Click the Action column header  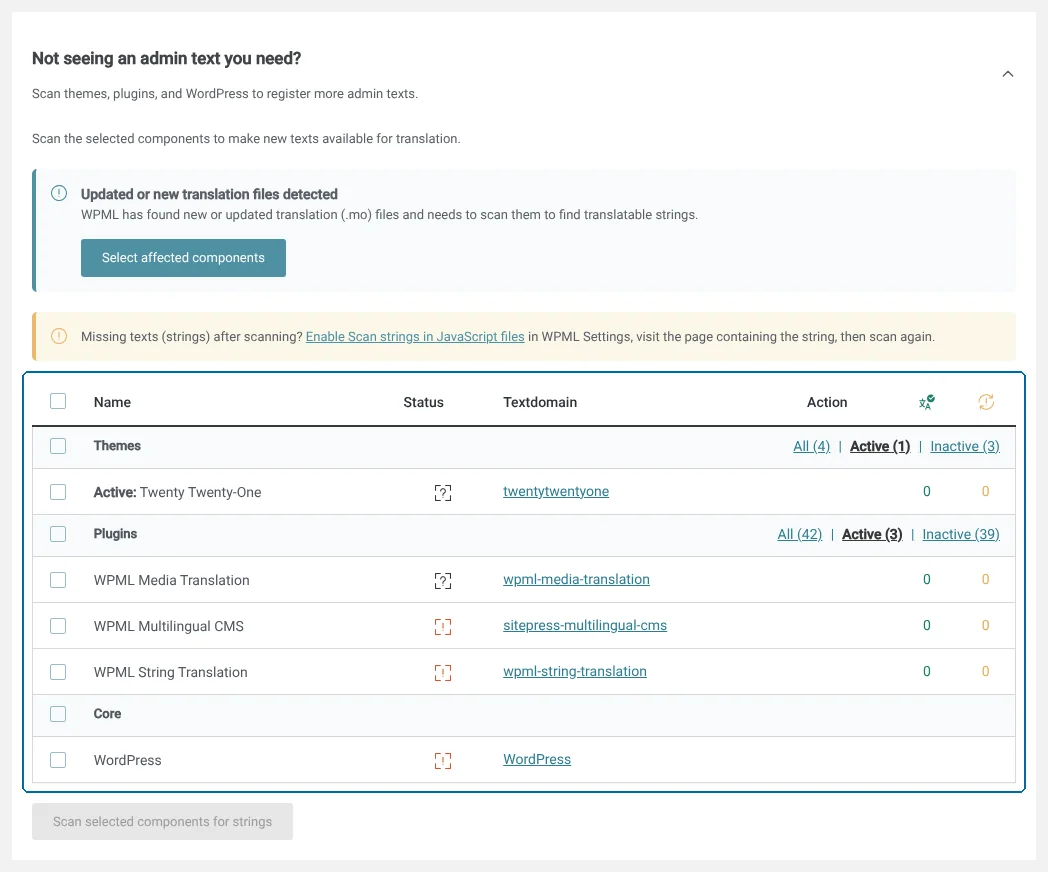(x=827, y=402)
